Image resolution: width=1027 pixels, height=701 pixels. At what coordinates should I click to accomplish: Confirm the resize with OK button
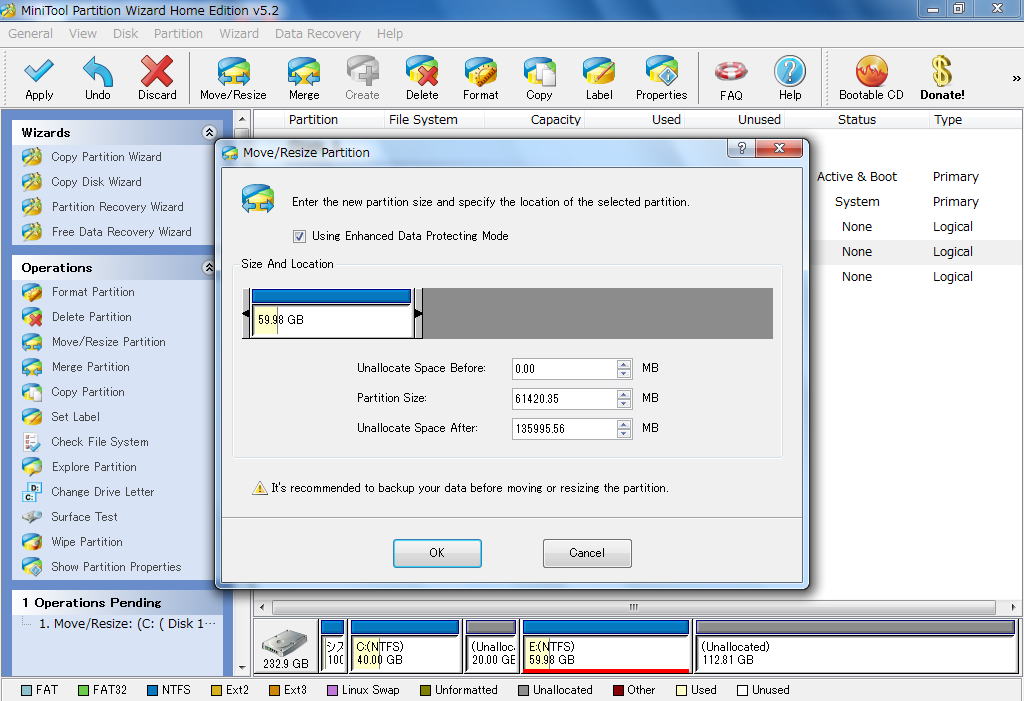click(437, 553)
